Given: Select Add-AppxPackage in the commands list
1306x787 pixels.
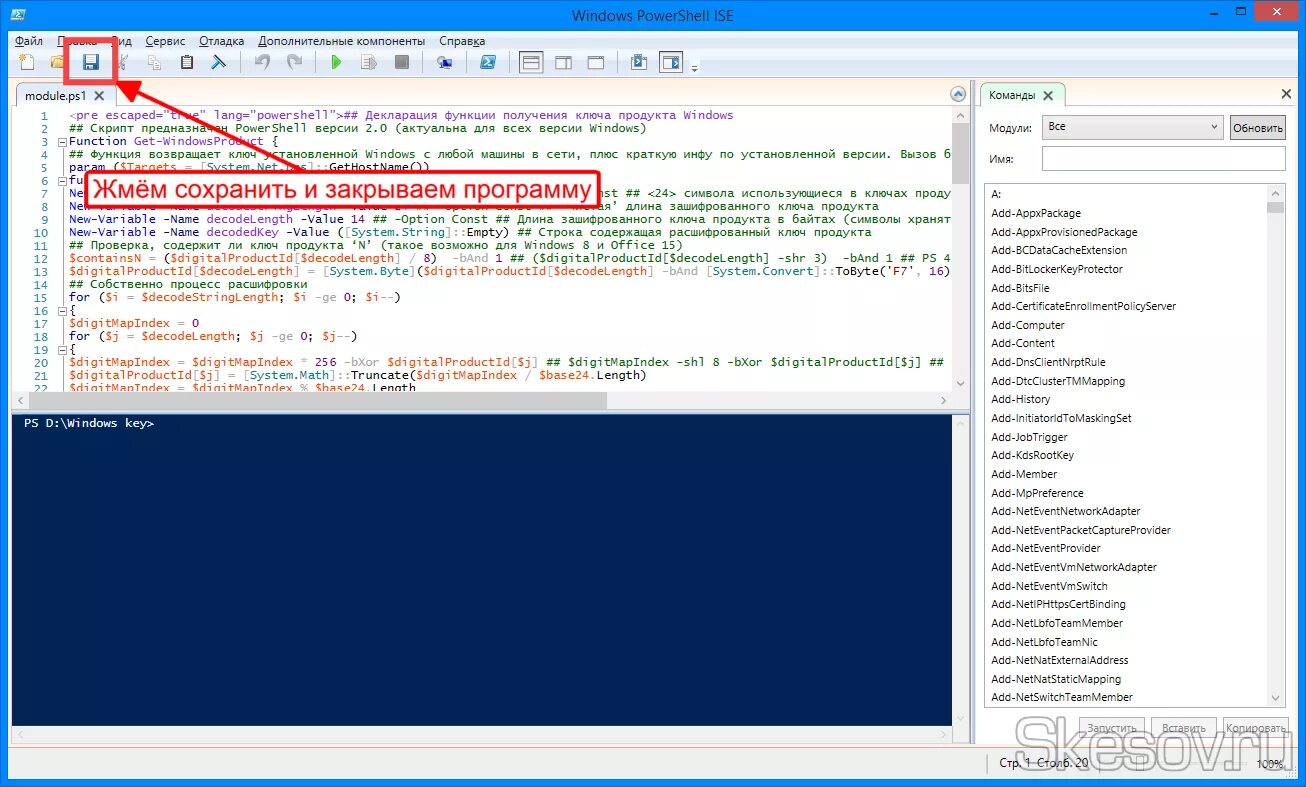Looking at the screenshot, I should (1036, 213).
